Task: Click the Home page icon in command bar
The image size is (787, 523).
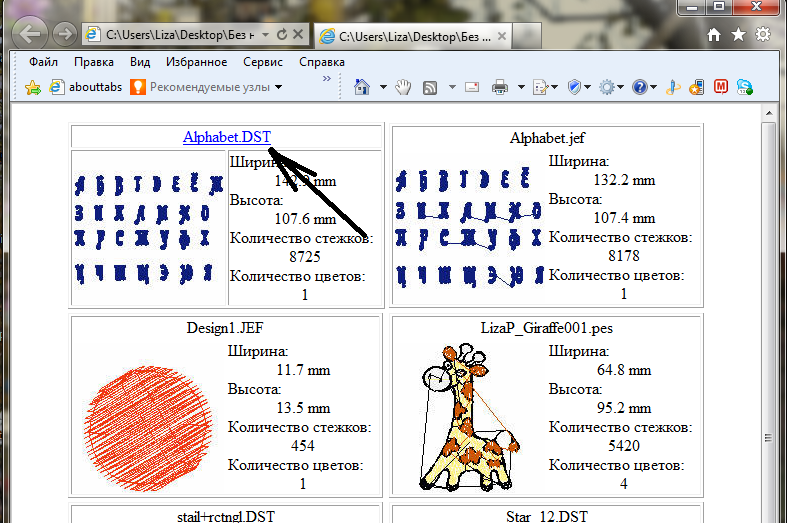Action: 362,88
